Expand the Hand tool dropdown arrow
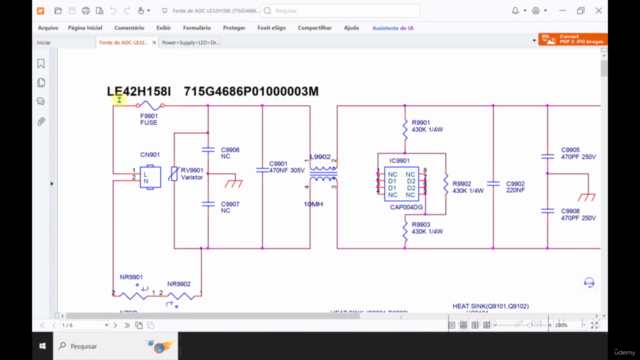 point(149,11)
